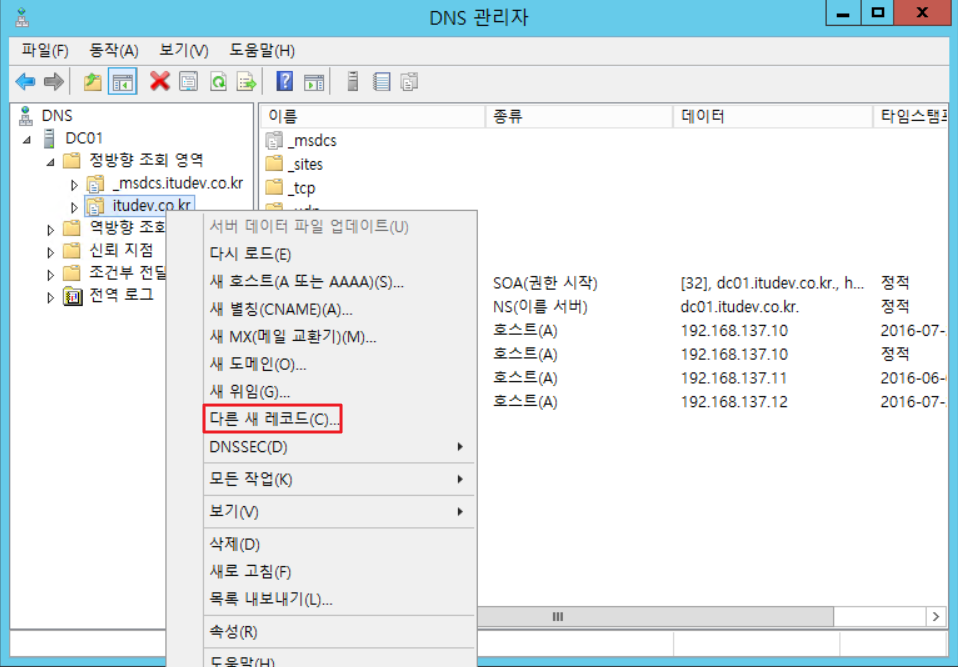This screenshot has width=958, height=667.
Task: Open the _msdcs folder in record list
Action: pos(311,141)
